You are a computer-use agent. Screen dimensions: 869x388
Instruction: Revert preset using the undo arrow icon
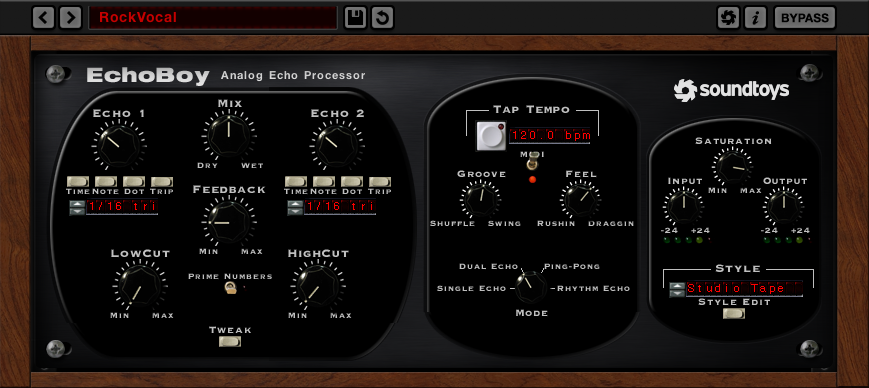382,18
